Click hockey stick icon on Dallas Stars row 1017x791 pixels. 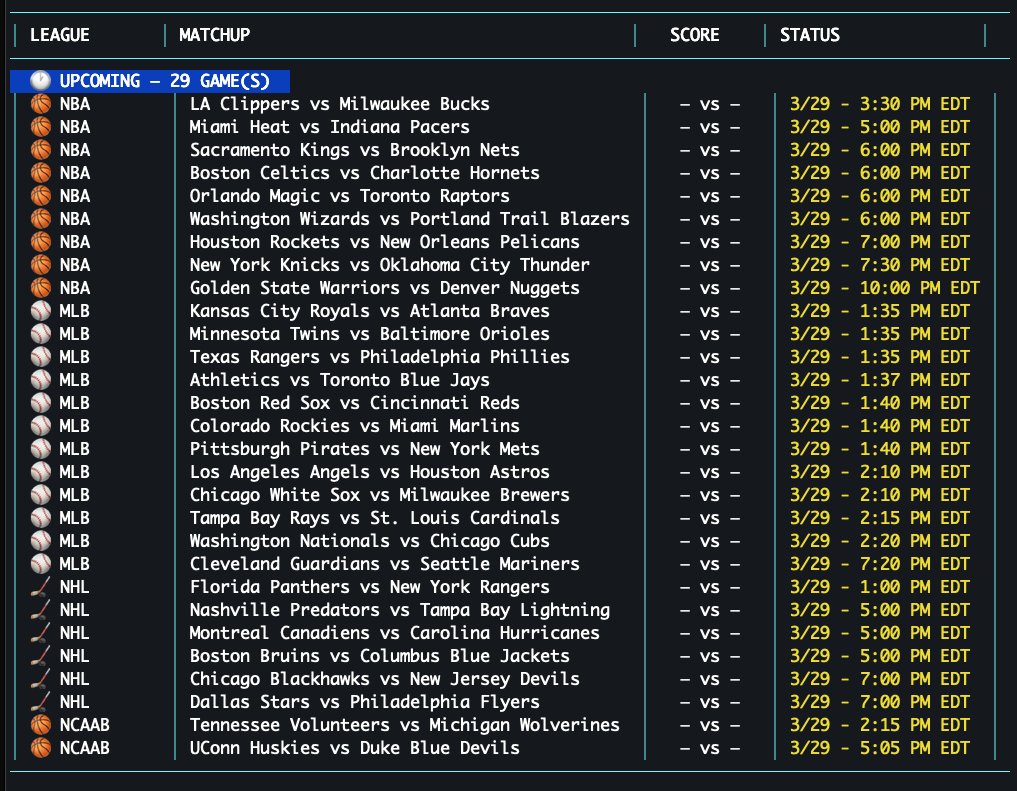[x=40, y=702]
